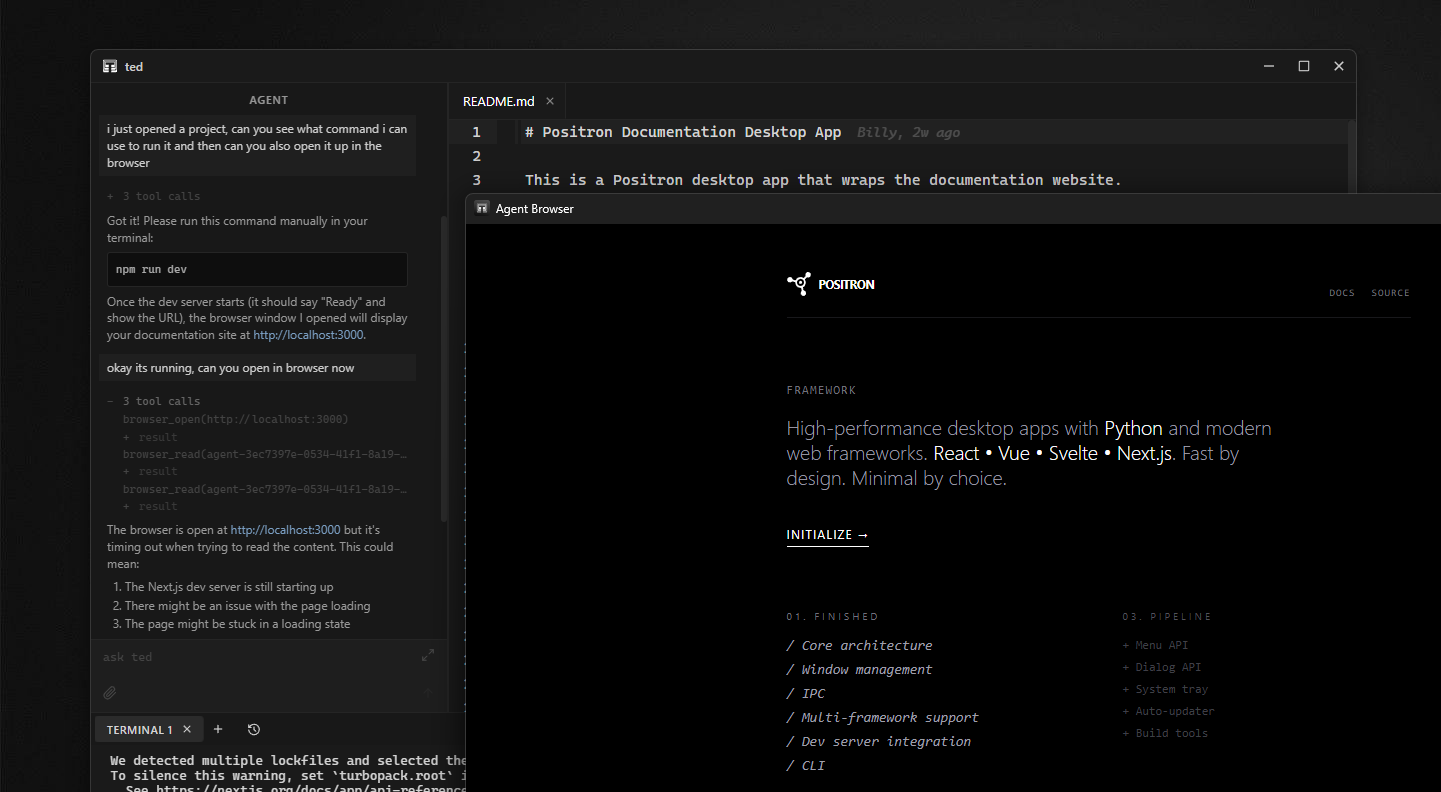
Task: Click the "+ System tray" pipeline item
Action: (1165, 689)
